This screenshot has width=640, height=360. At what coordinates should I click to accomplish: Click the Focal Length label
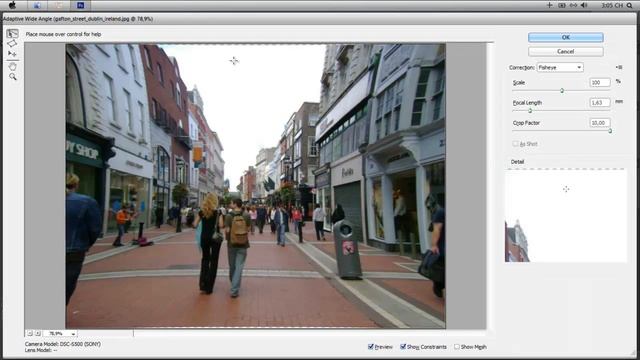pos(527,103)
